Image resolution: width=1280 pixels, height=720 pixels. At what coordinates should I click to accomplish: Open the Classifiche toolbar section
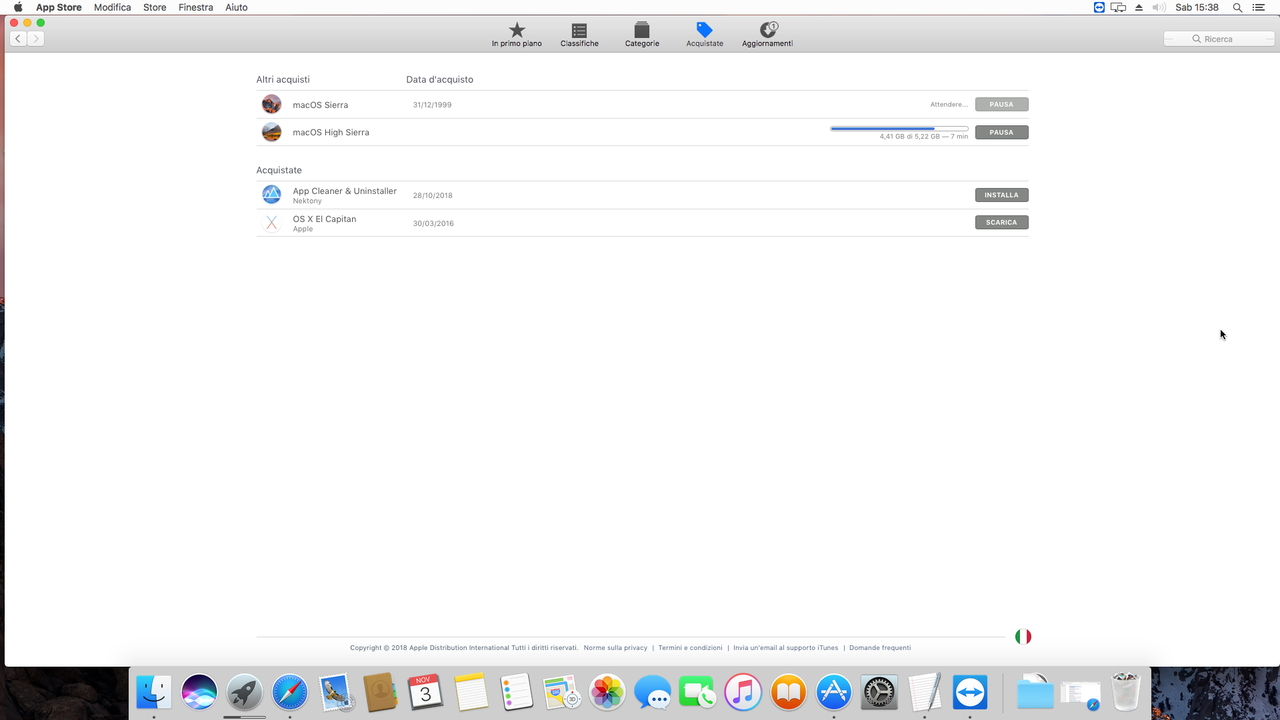coord(579,35)
